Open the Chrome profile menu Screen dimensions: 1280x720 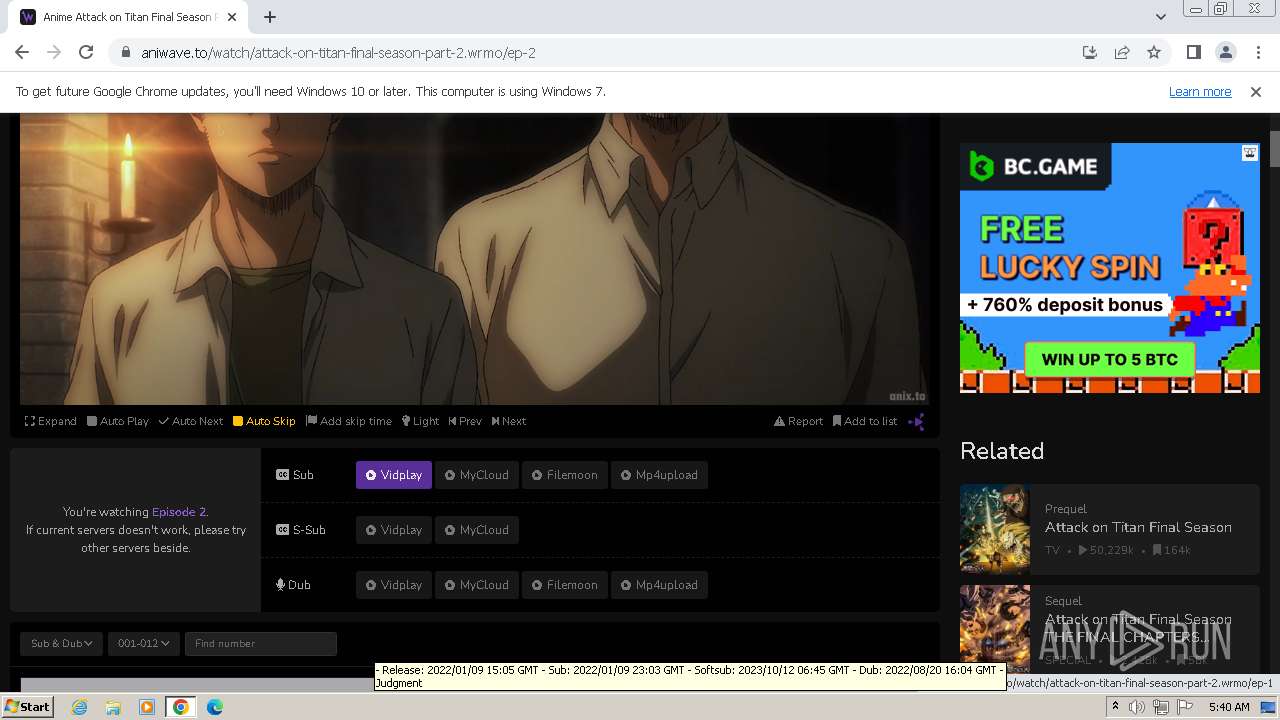tap(1225, 52)
